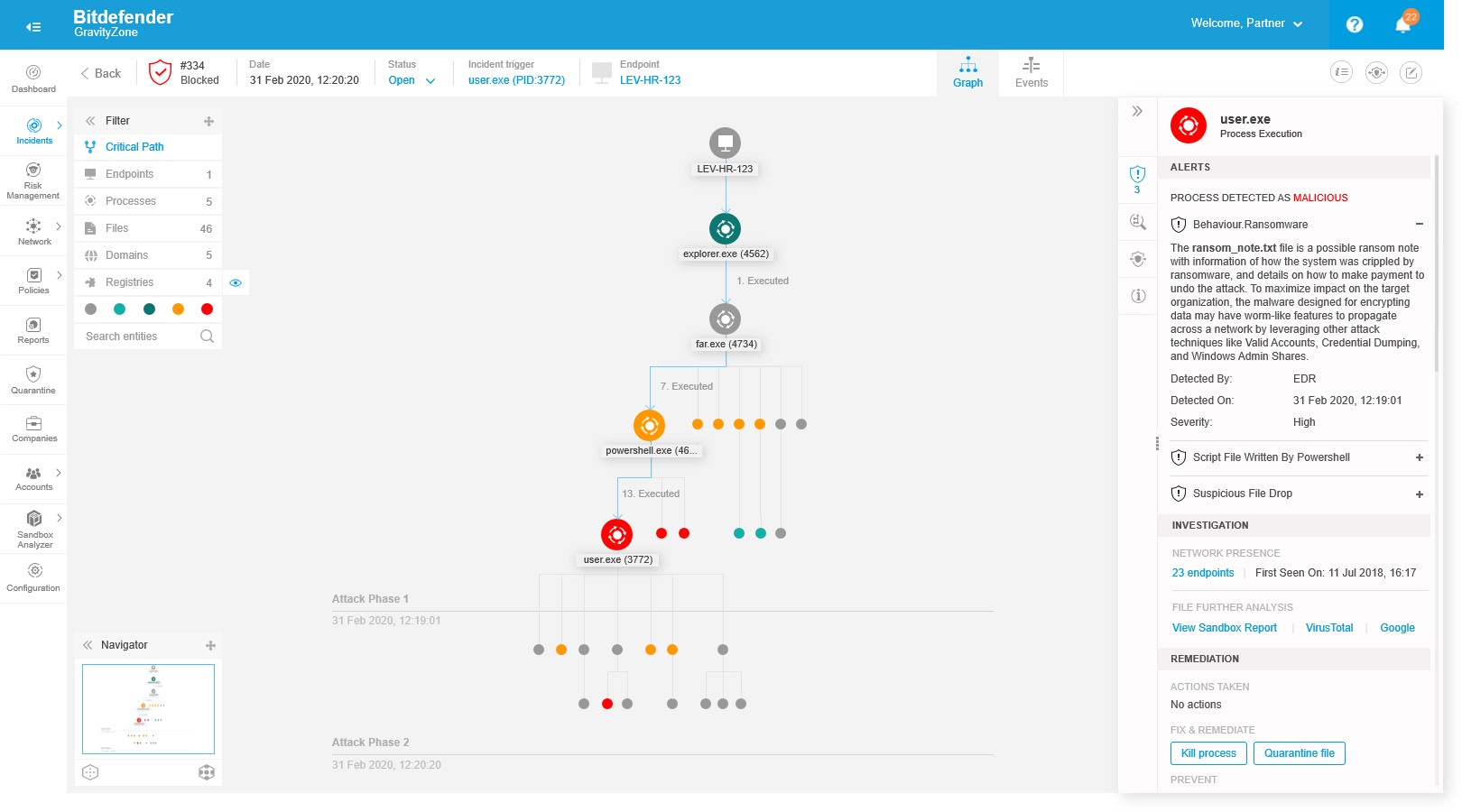Open the Status Open dropdown
1462x812 pixels.
click(x=412, y=80)
